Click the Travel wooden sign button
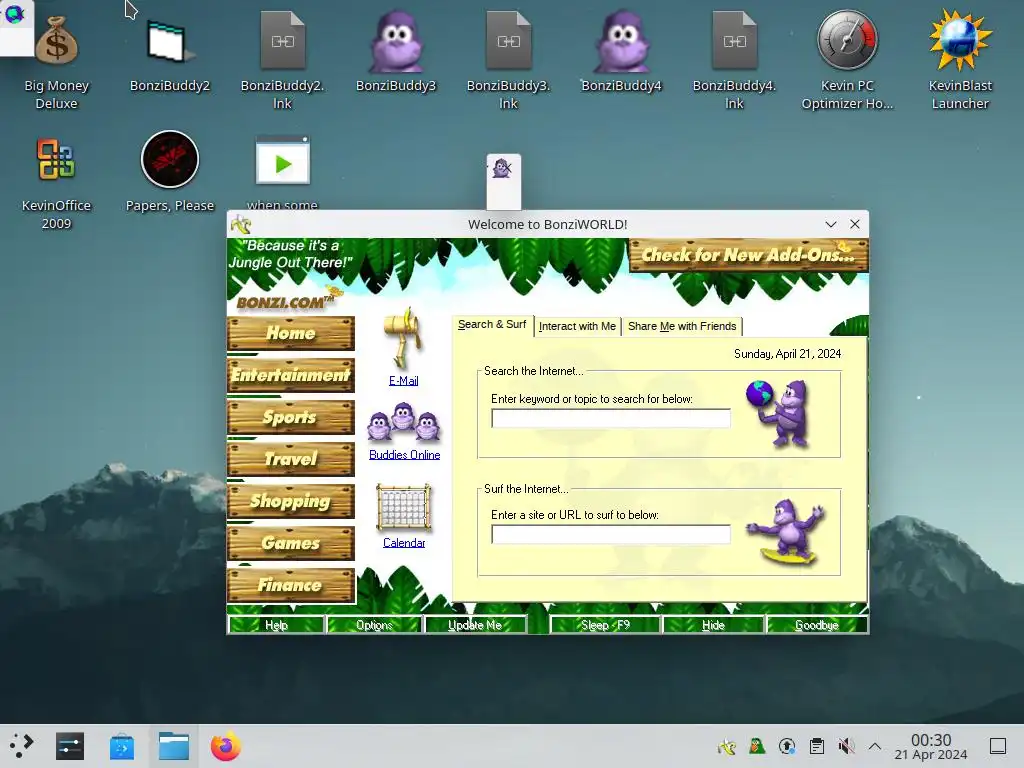1024x768 pixels. coord(291,459)
